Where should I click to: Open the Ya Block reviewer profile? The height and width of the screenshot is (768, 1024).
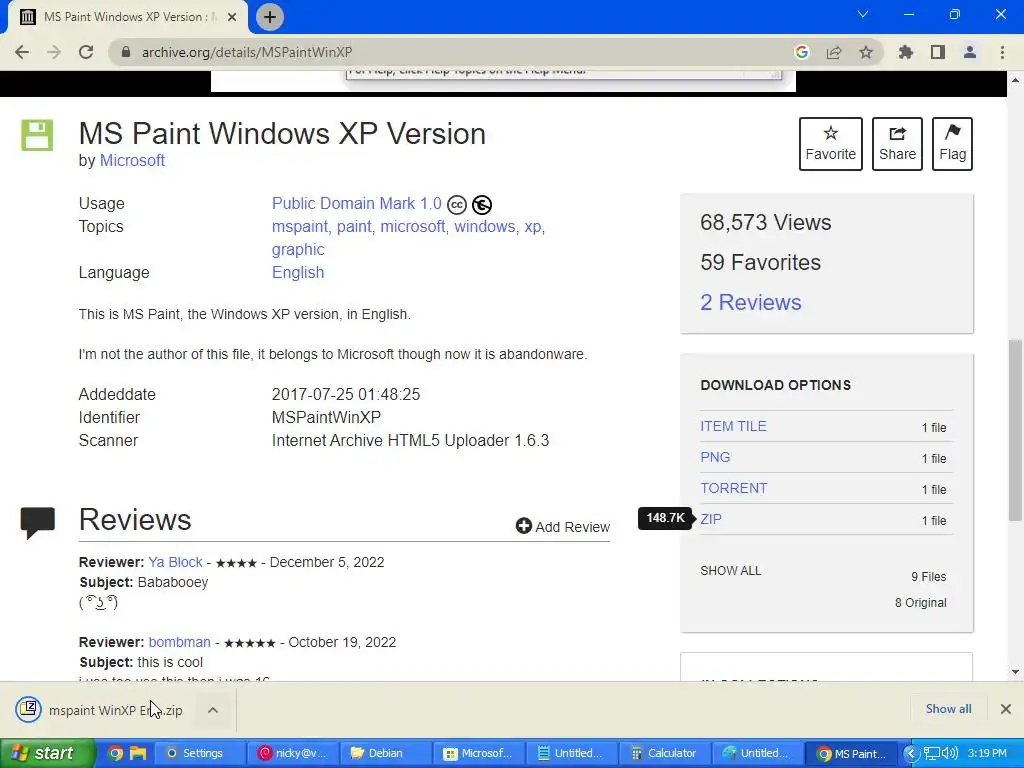tap(175, 562)
